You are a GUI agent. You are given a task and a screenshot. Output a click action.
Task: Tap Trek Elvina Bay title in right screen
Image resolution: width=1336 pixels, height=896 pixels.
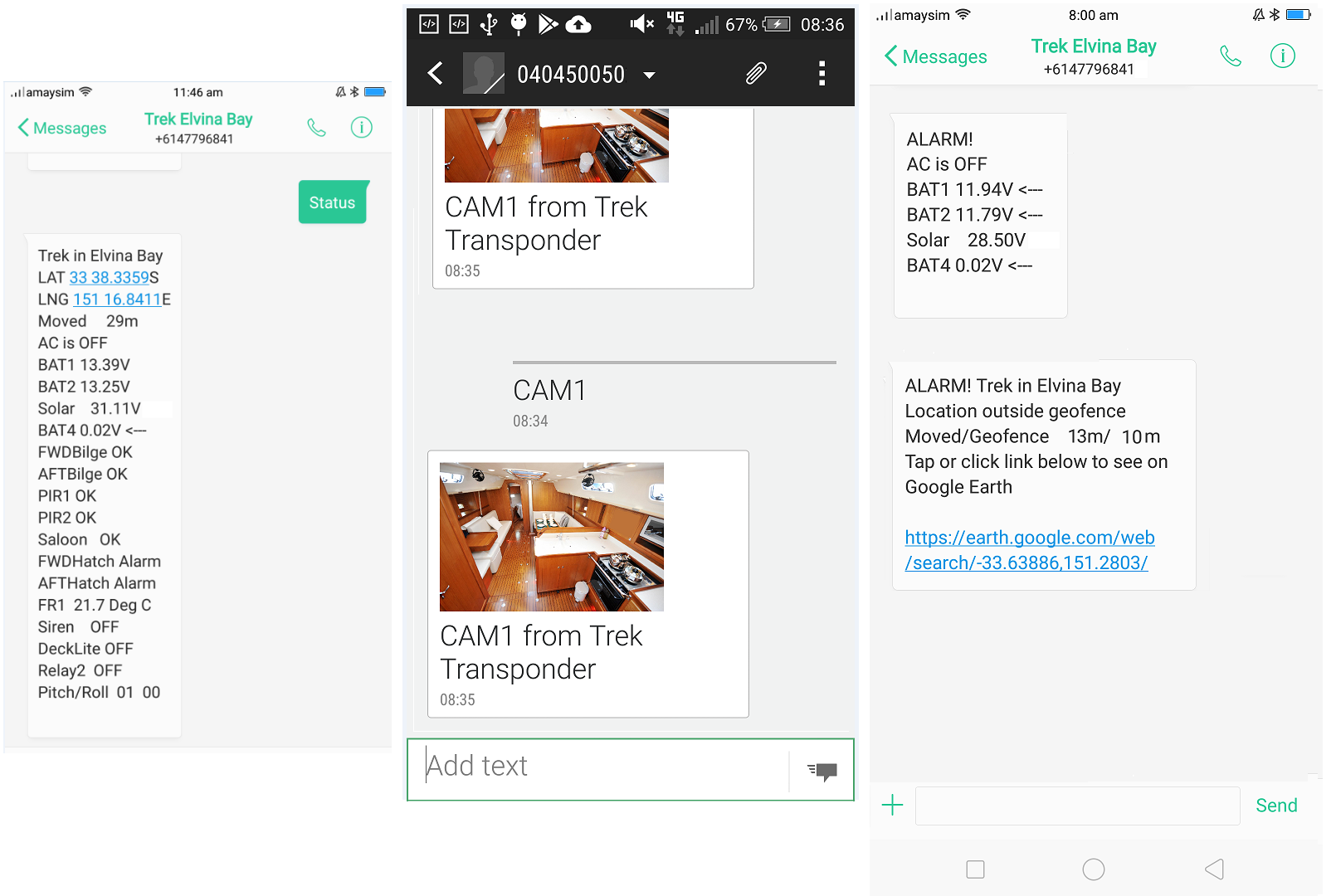1094,46
